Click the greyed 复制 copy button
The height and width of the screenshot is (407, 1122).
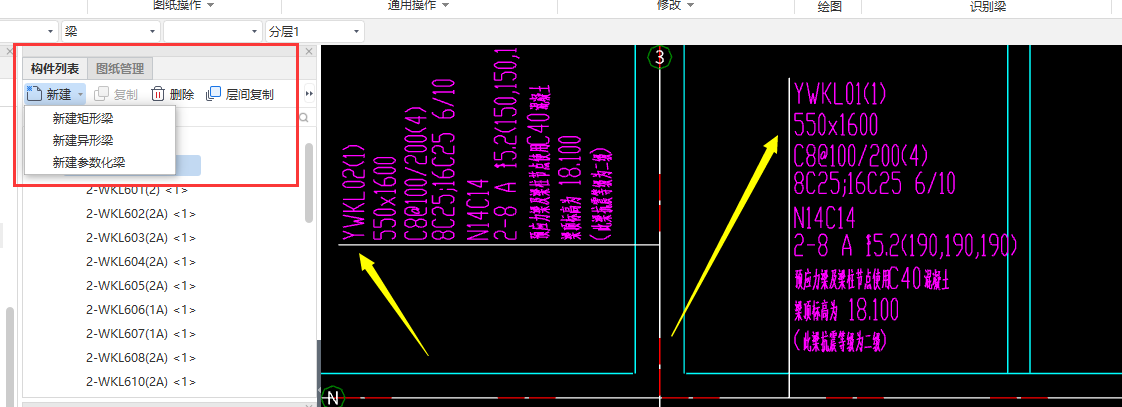[x=116, y=94]
